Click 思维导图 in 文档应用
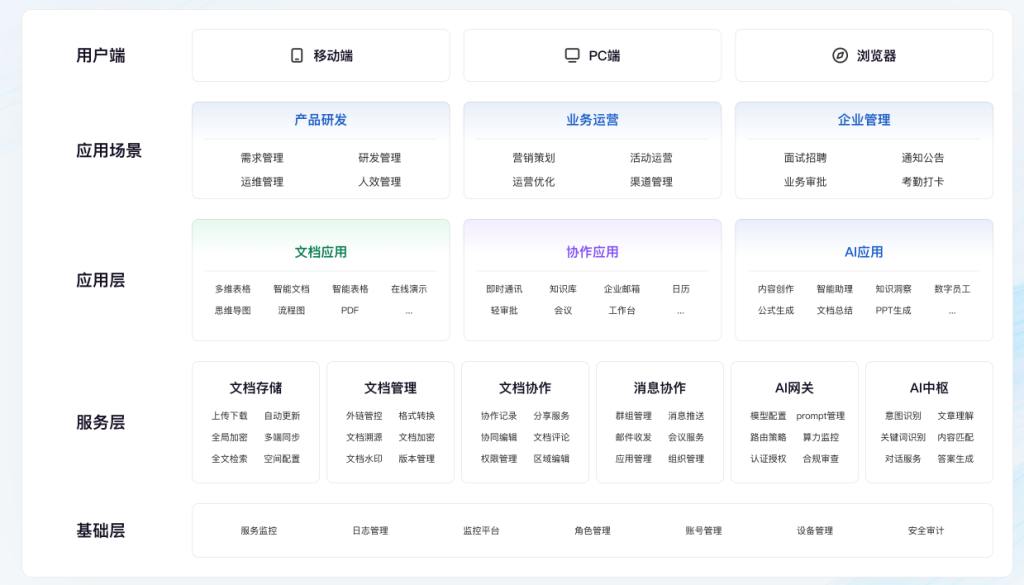1024x585 pixels. pos(233,310)
